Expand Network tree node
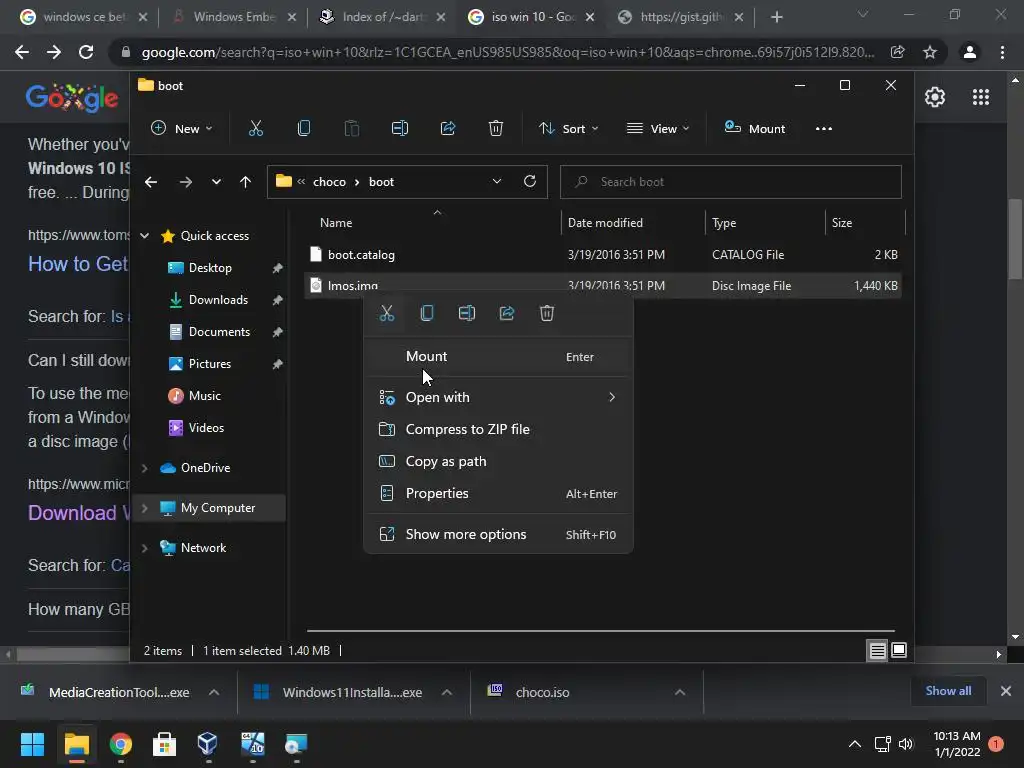This screenshot has width=1024, height=768. tap(144, 548)
